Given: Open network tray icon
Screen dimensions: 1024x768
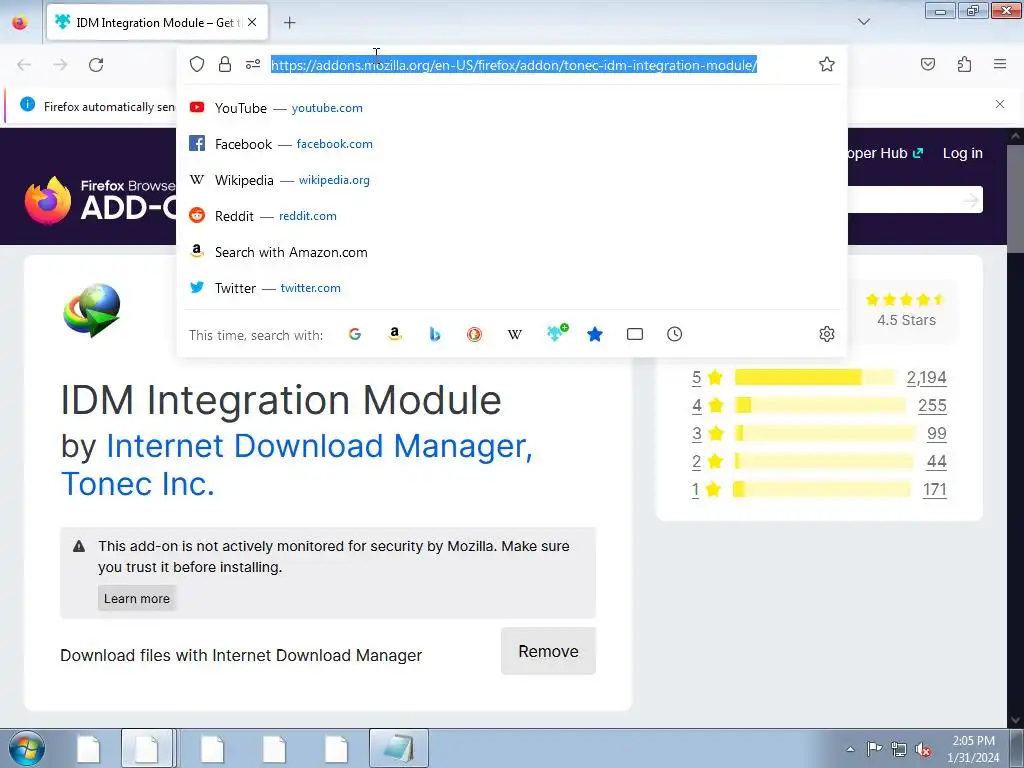Looking at the screenshot, I should click(x=899, y=749).
